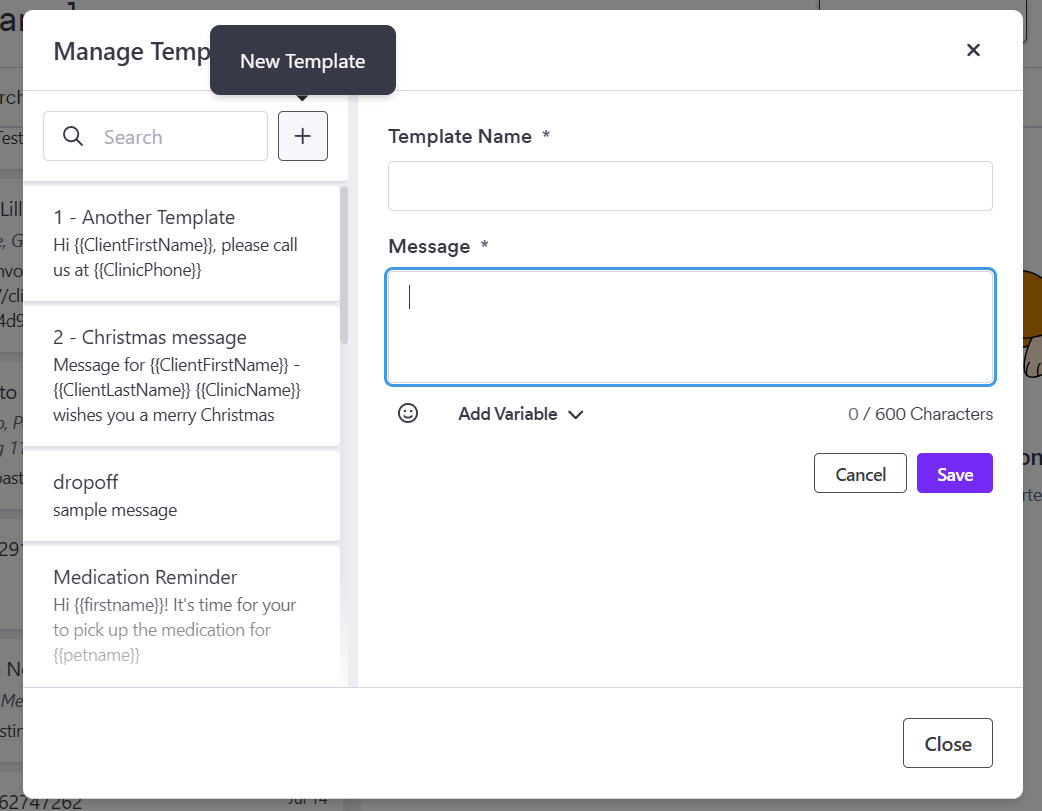Click the template Search field
1042x811 pixels.
click(156, 136)
